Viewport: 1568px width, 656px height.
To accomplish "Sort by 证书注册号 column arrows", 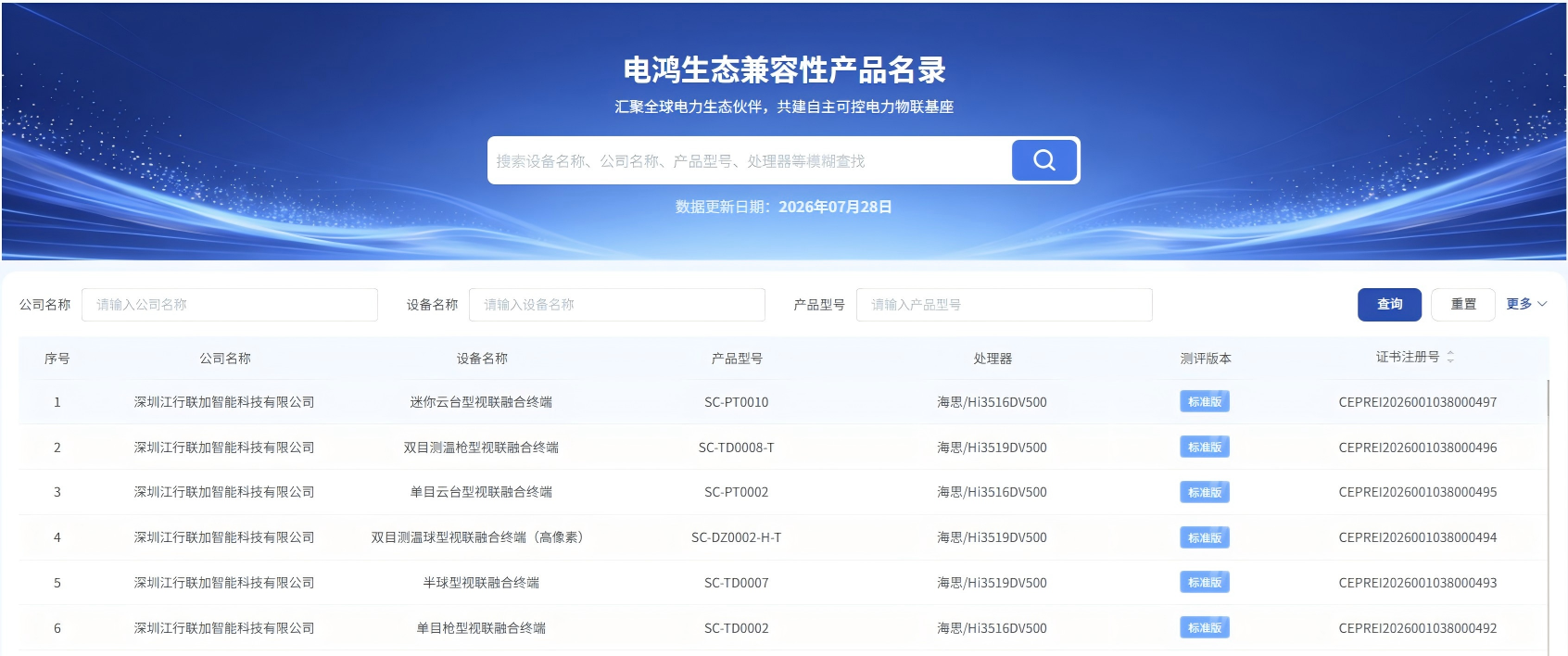I will pyautogui.click(x=1450, y=357).
